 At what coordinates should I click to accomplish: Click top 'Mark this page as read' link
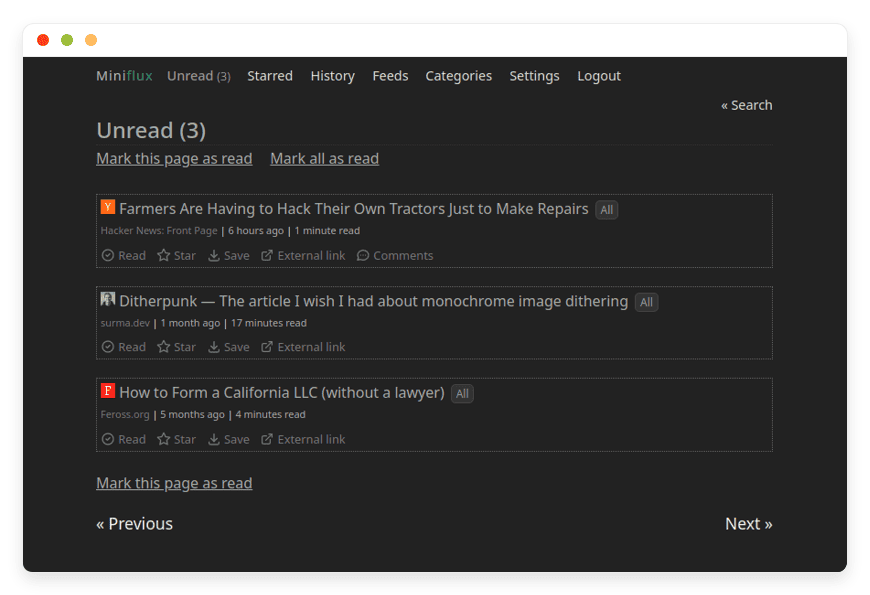(174, 159)
